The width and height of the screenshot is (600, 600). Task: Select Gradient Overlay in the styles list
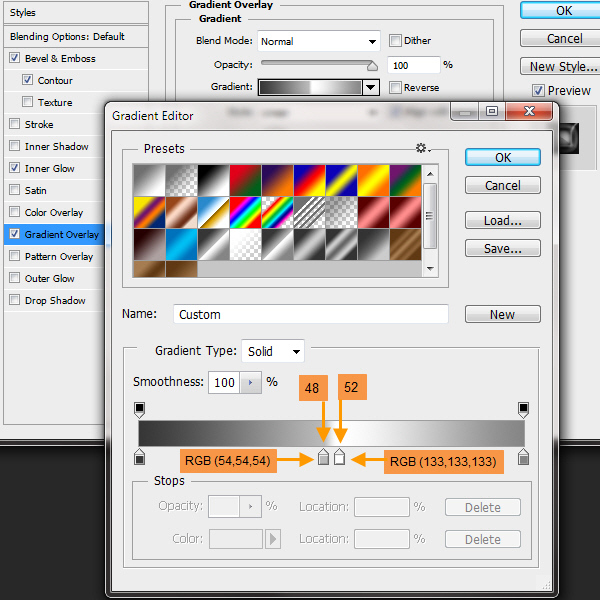(61, 235)
